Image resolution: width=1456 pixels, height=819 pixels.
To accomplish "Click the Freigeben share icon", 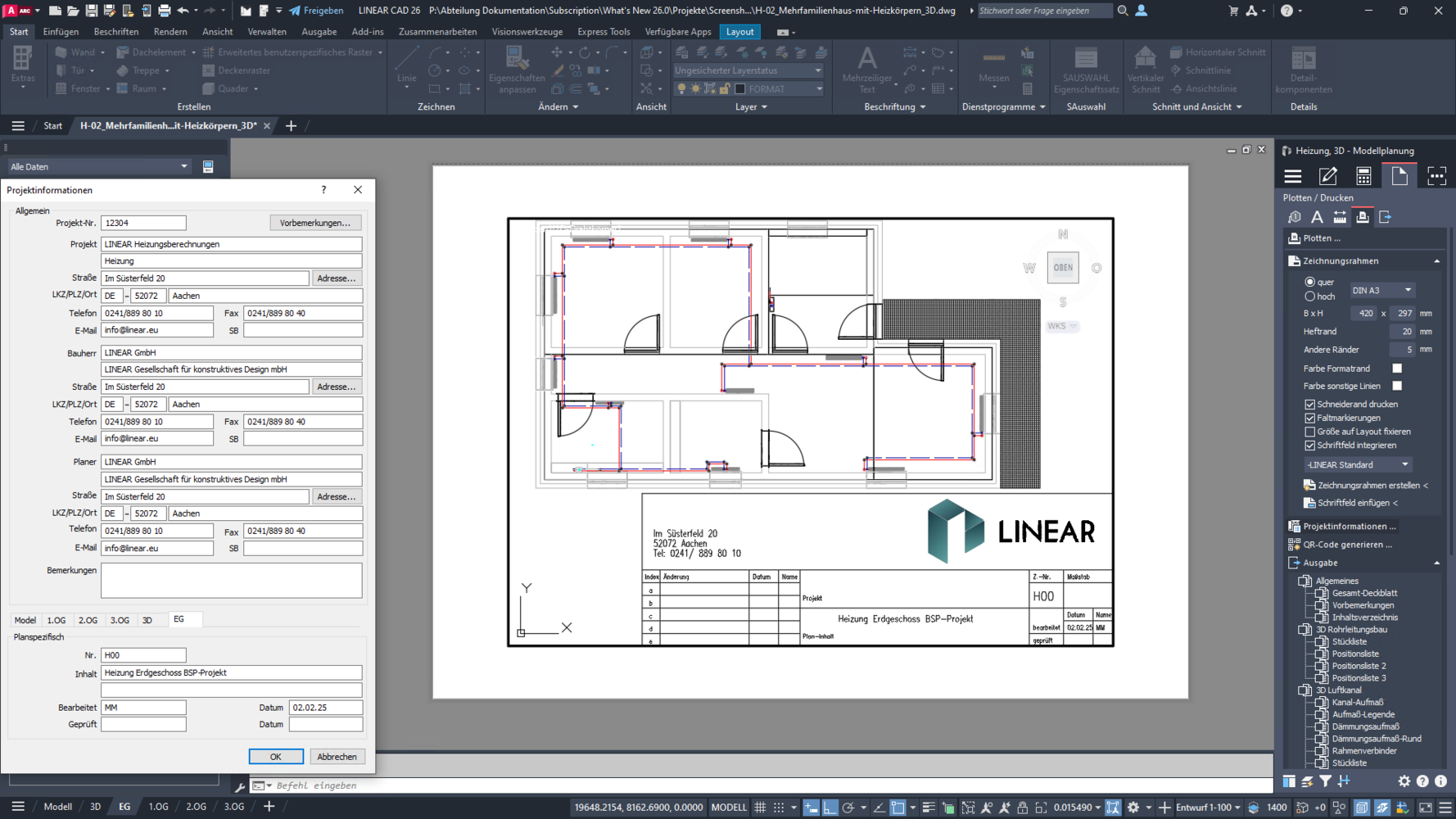I will [x=295, y=11].
